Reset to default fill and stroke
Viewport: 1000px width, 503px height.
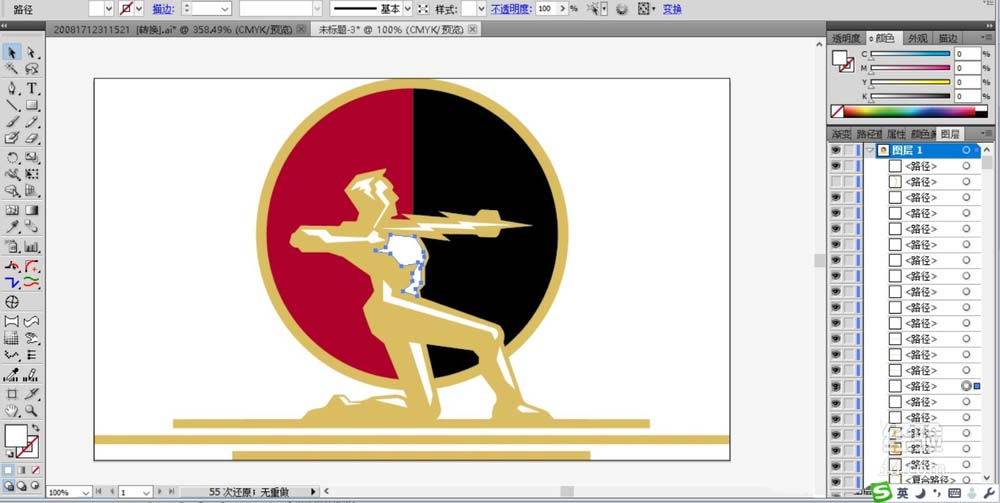(9, 453)
